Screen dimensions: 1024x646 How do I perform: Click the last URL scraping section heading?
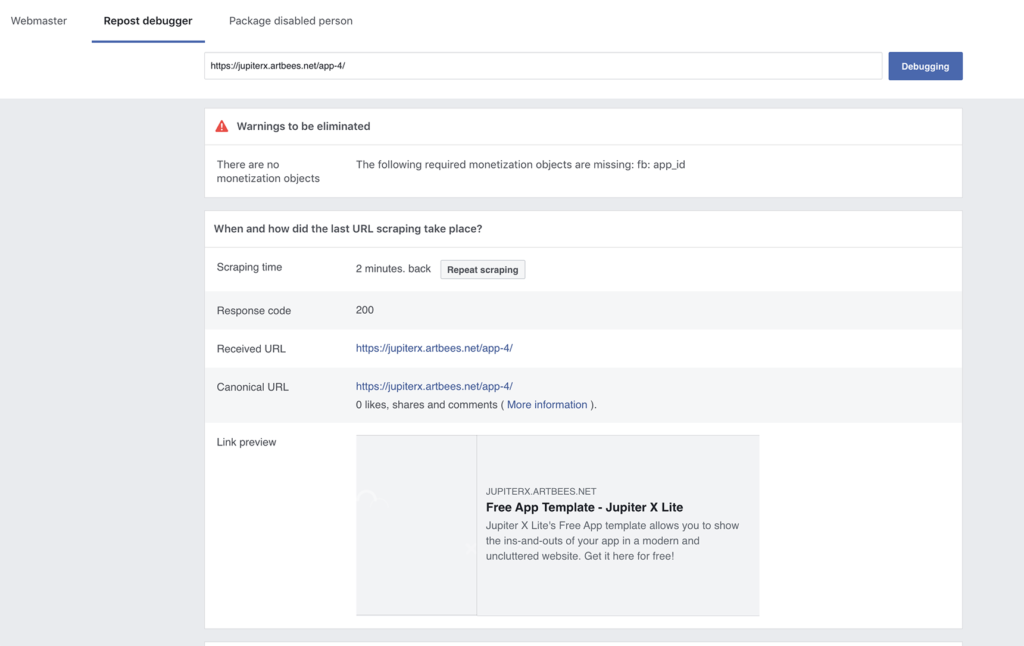[348, 229]
